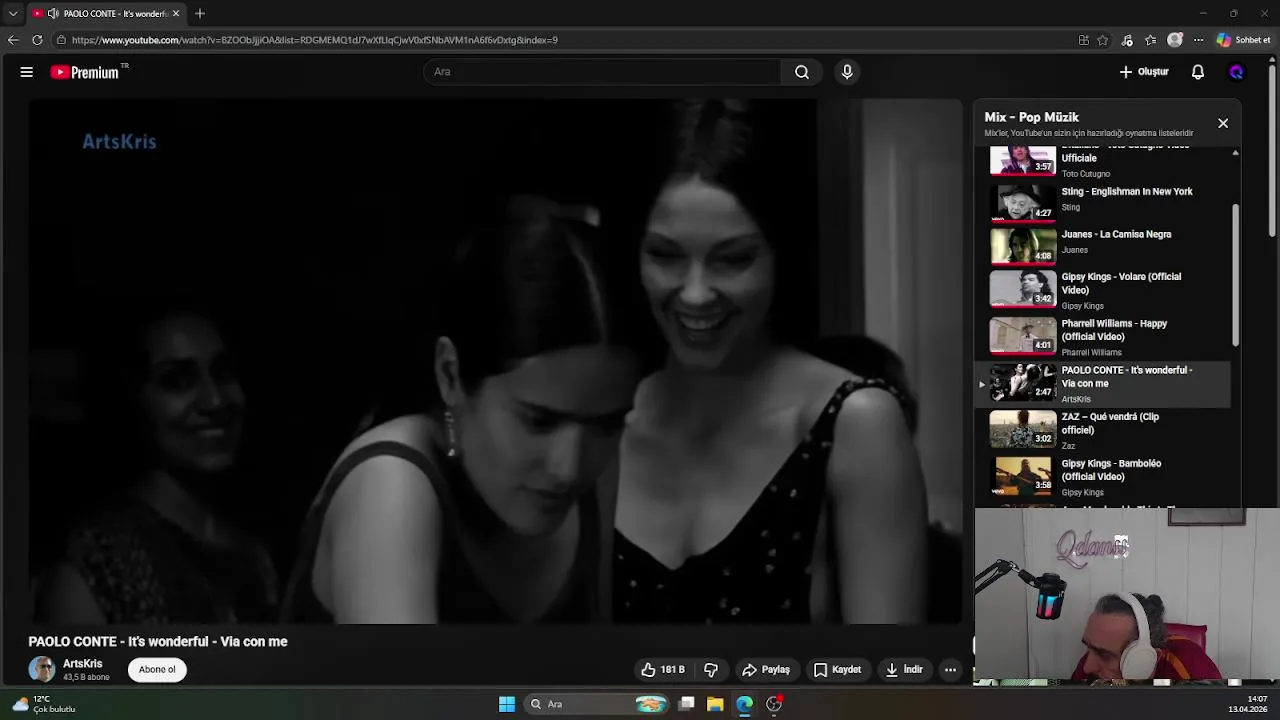
Task: Open the Sohbet et Copilot chat
Action: (x=1244, y=40)
